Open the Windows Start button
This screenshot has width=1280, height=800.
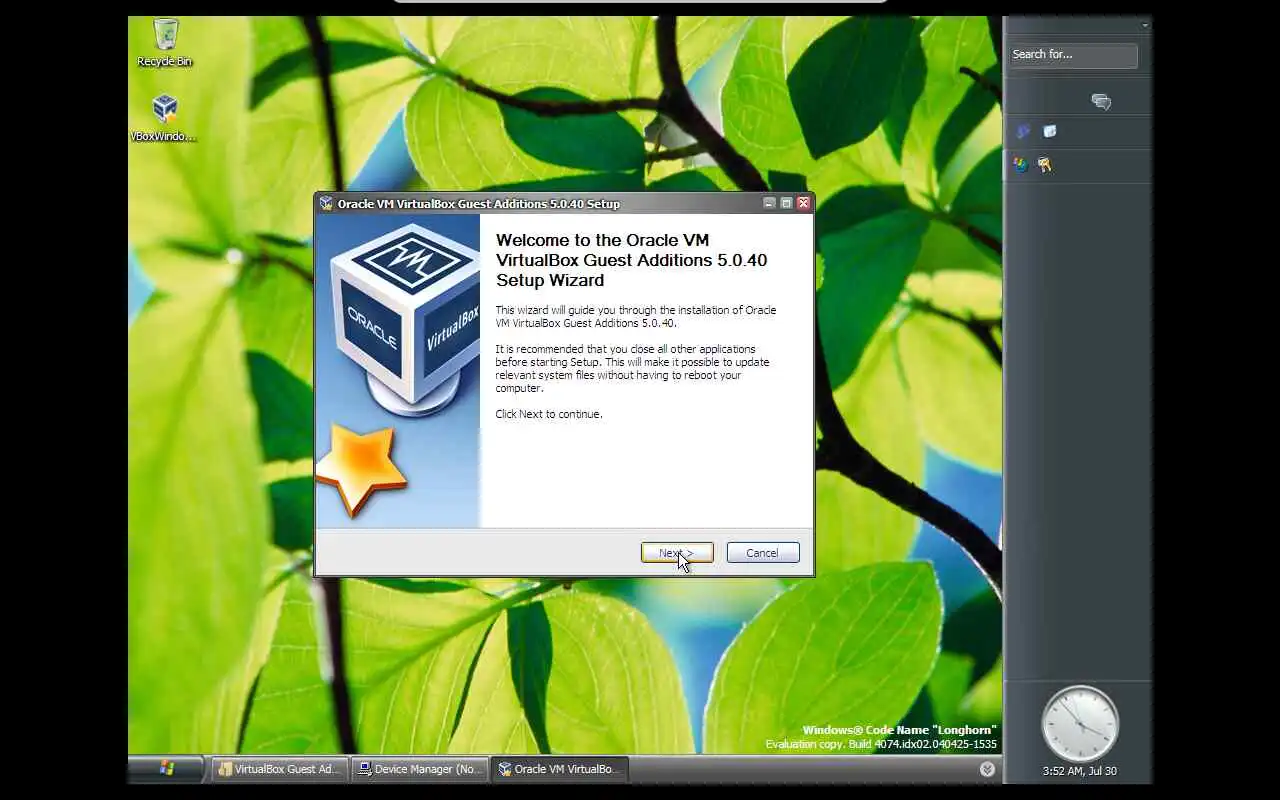[x=166, y=768]
